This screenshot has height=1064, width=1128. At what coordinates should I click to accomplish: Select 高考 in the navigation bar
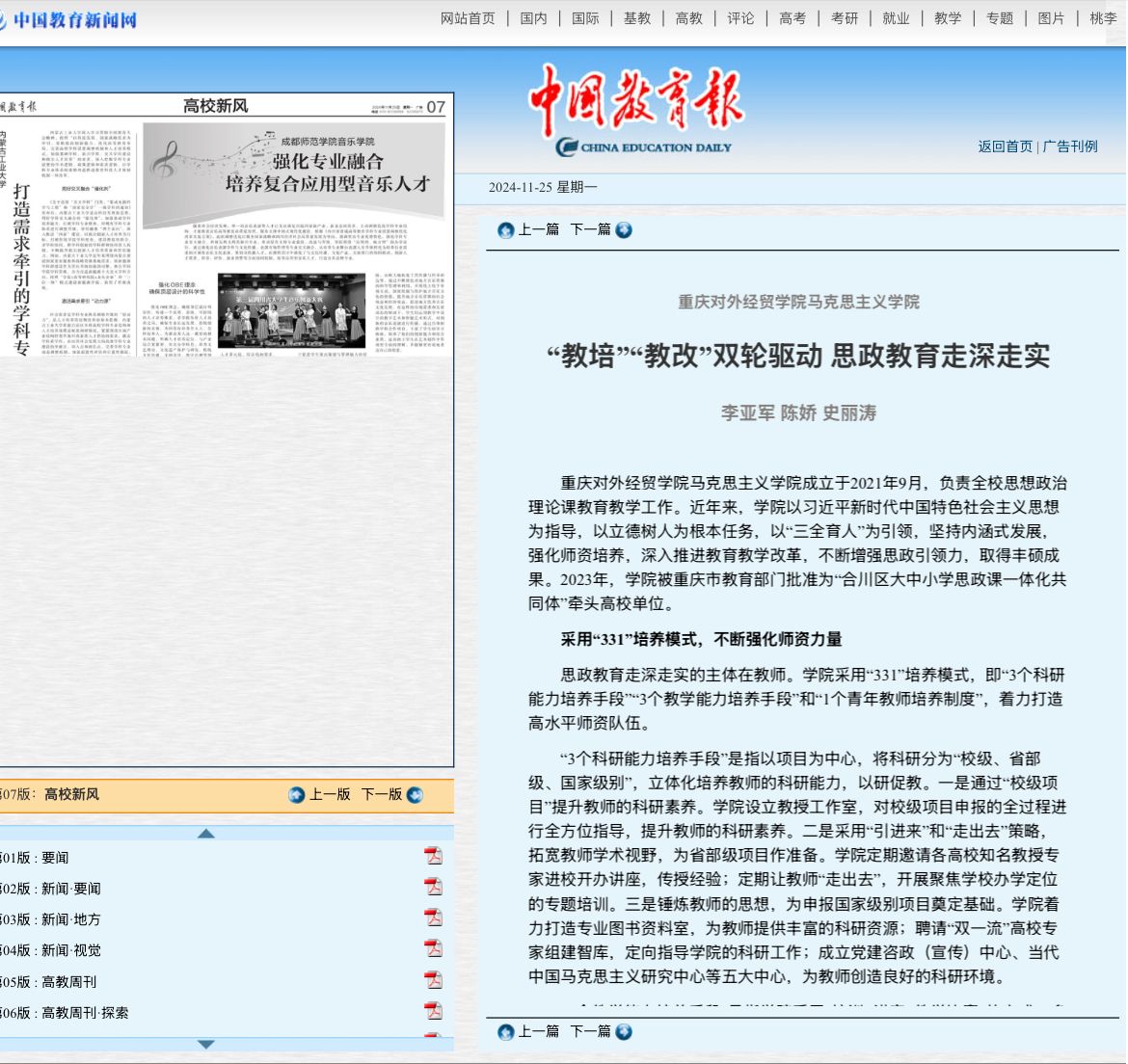tap(792, 18)
